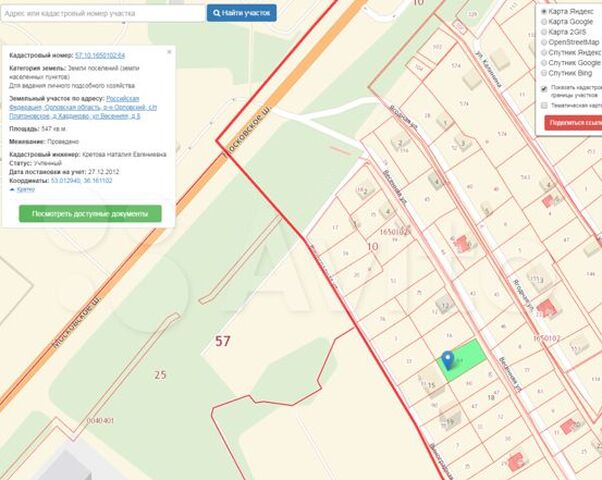Click the 'Найти участок' search button
Image resolution: width=602 pixels, height=480 pixels.
point(241,13)
